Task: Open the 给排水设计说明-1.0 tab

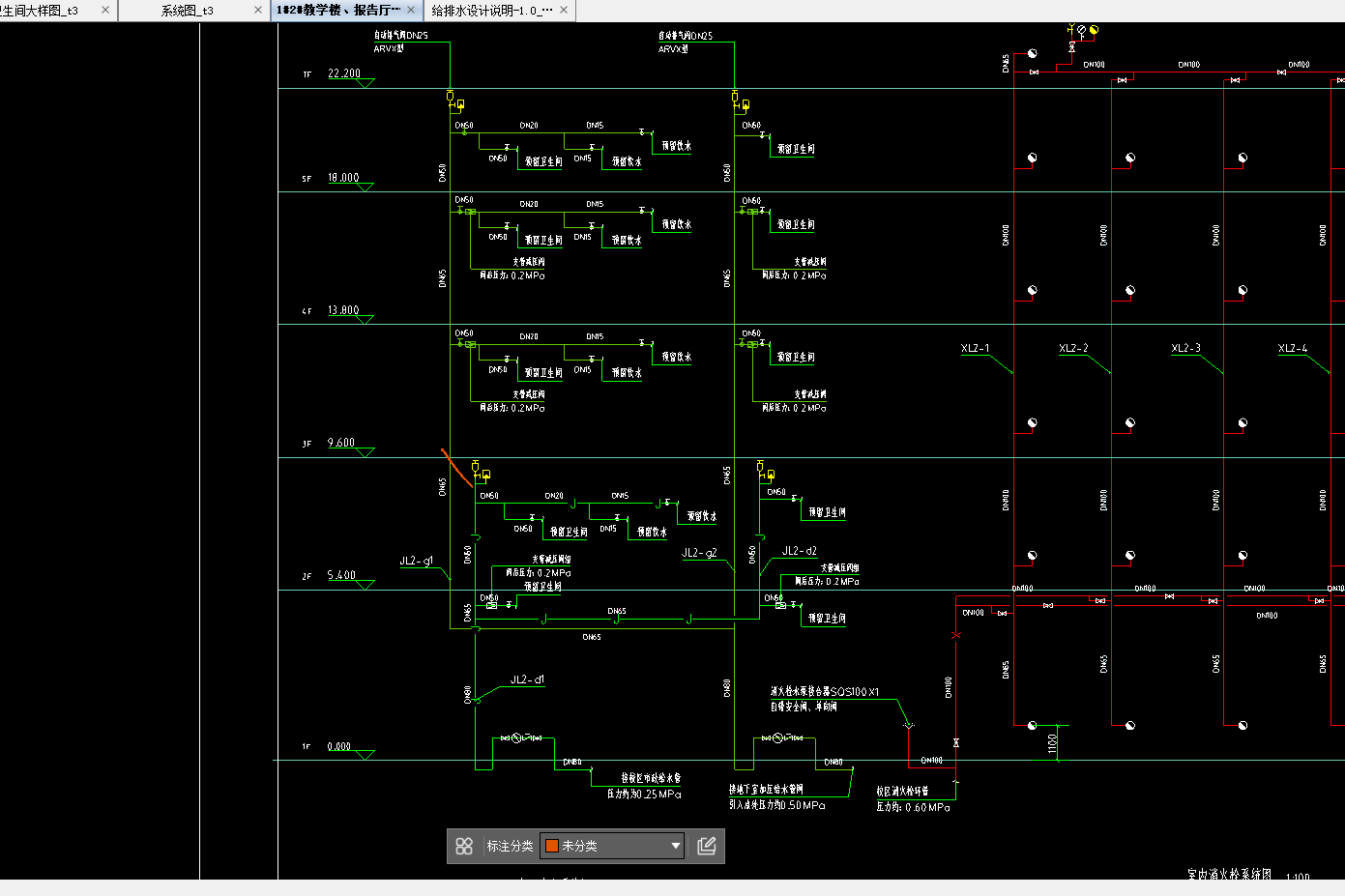Action: tap(492, 11)
